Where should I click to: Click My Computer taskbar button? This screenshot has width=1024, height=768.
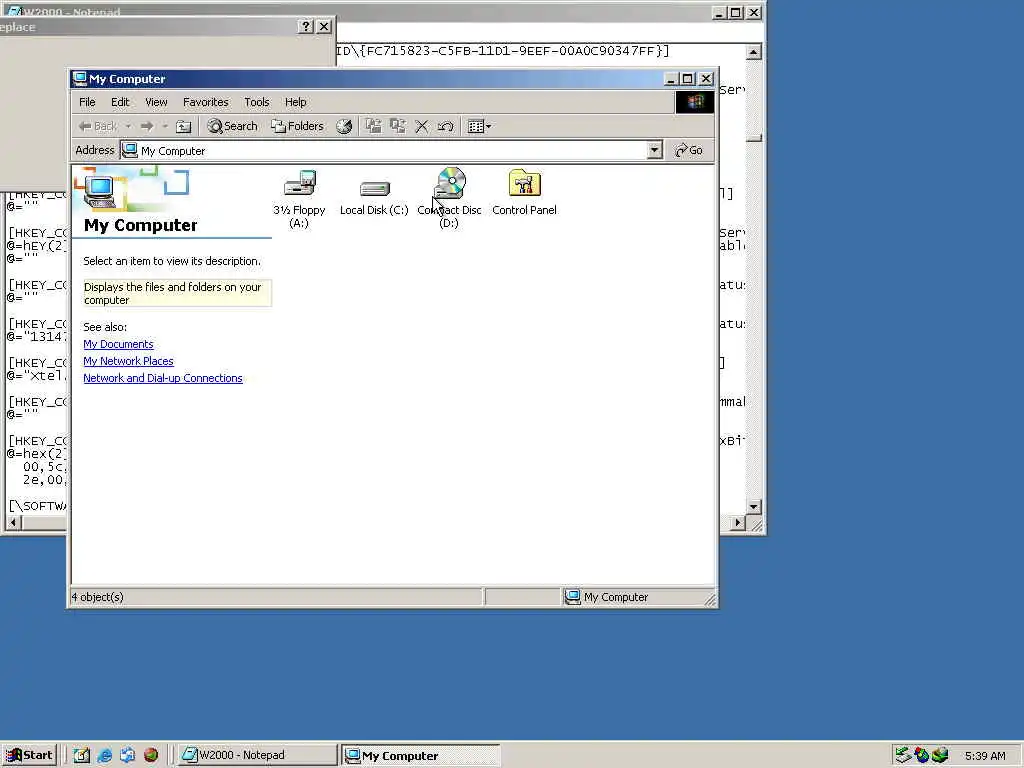click(x=421, y=756)
